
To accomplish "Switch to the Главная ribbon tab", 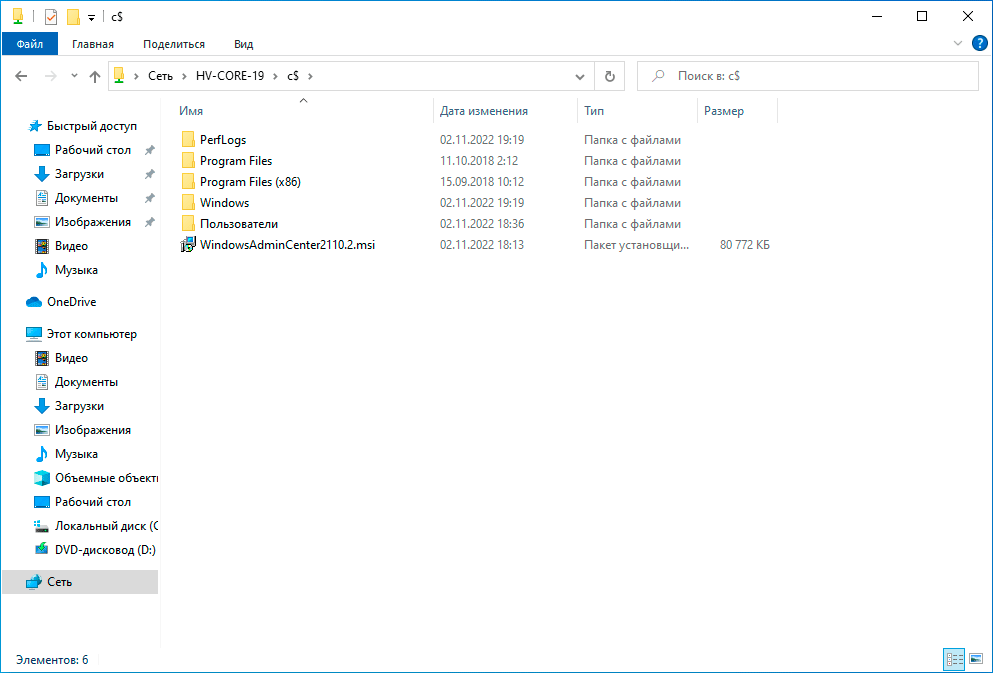I will (93, 44).
